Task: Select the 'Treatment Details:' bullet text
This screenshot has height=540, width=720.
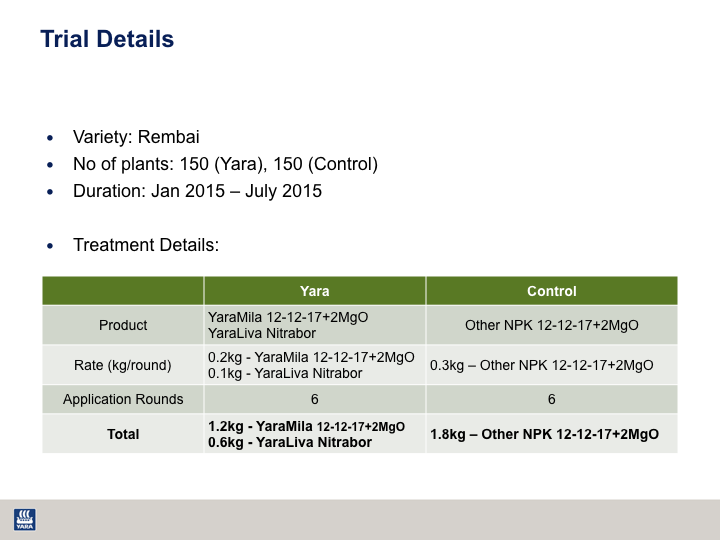Action: [146, 245]
